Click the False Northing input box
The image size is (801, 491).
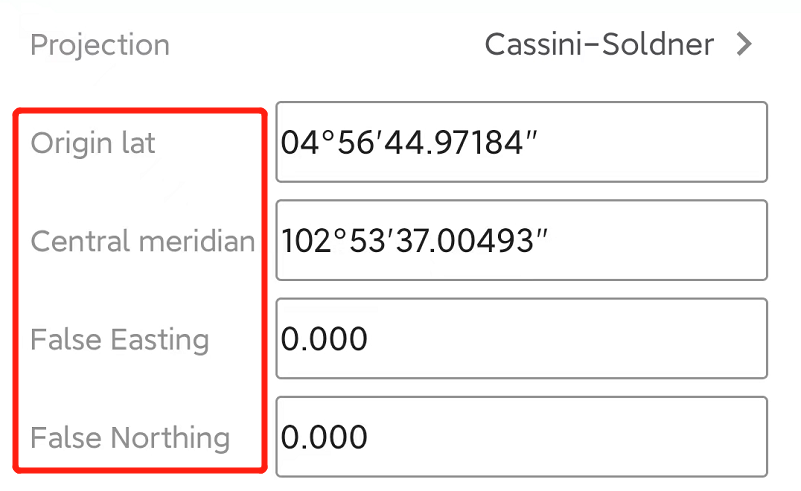pyautogui.click(x=521, y=436)
